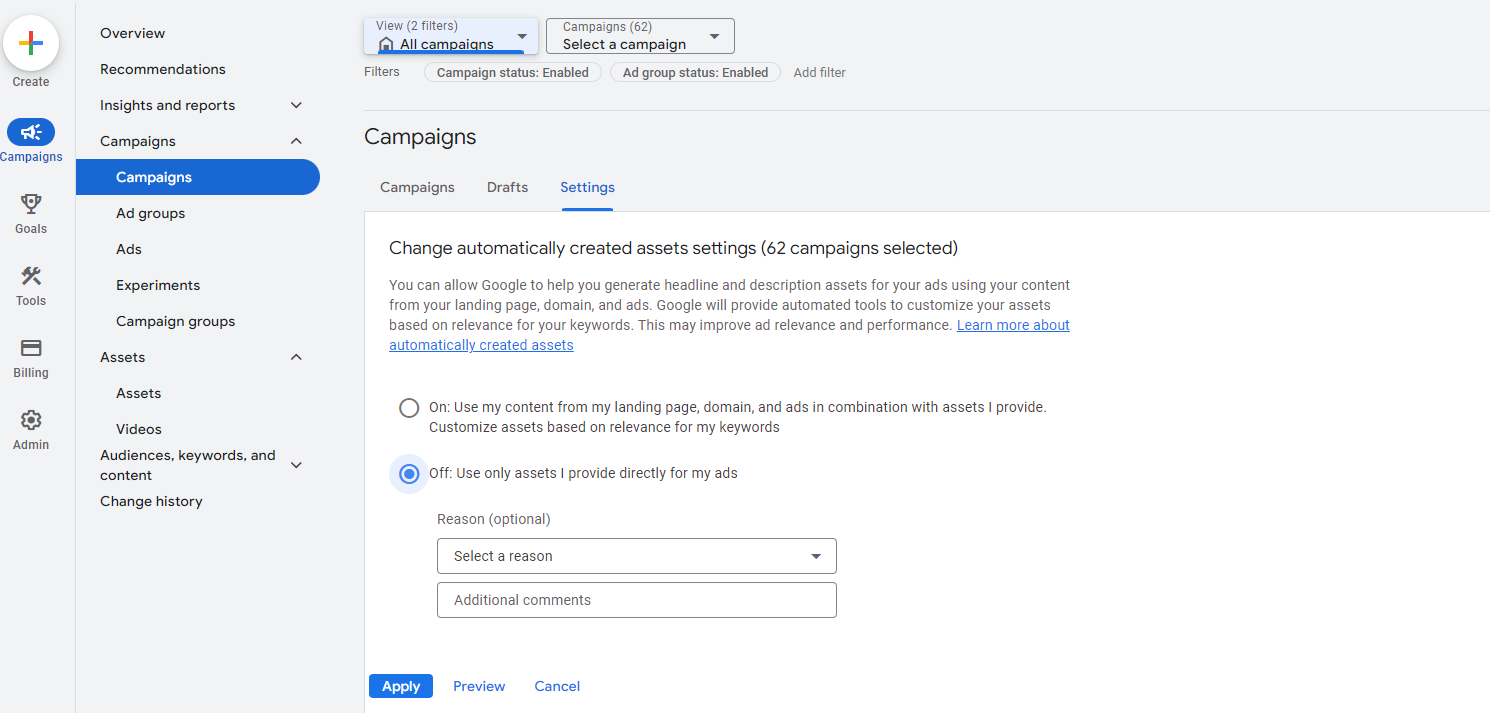Open the Select a campaign dropdown
Image resolution: width=1490 pixels, height=713 pixels.
click(x=640, y=36)
